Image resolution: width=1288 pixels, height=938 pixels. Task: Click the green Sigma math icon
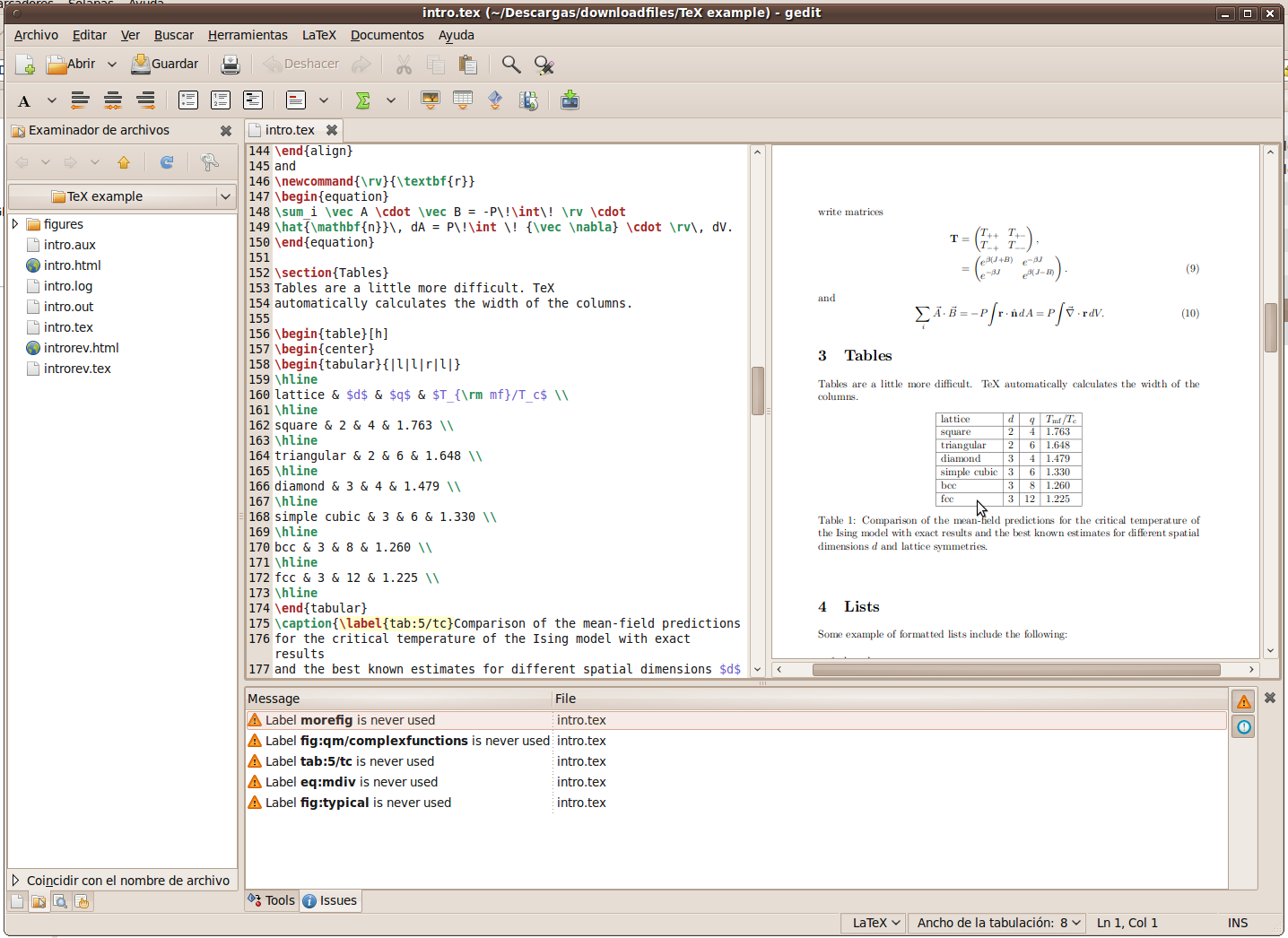click(362, 100)
